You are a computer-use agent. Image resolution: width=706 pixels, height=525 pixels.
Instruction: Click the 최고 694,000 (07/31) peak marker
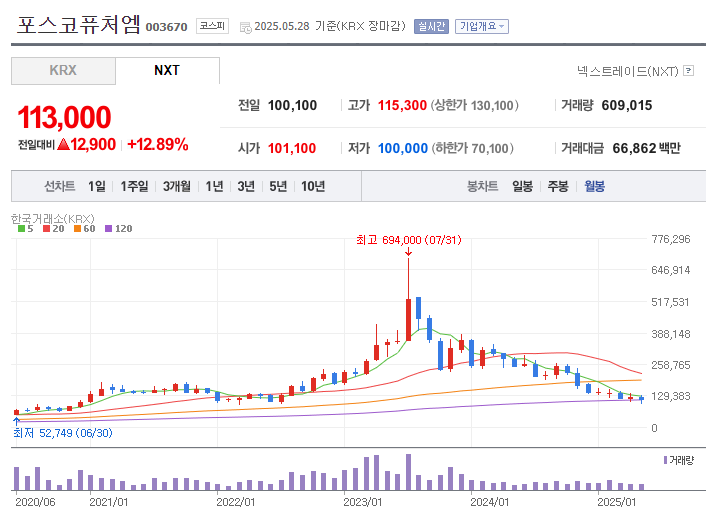408,240
